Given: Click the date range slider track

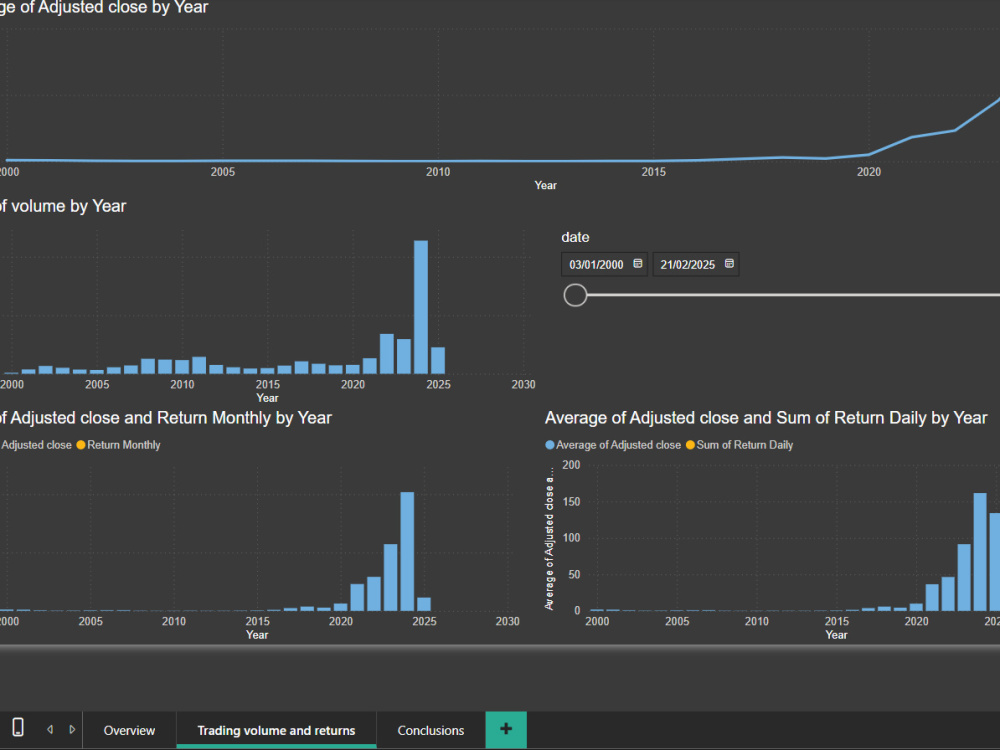Looking at the screenshot, I should (793, 295).
